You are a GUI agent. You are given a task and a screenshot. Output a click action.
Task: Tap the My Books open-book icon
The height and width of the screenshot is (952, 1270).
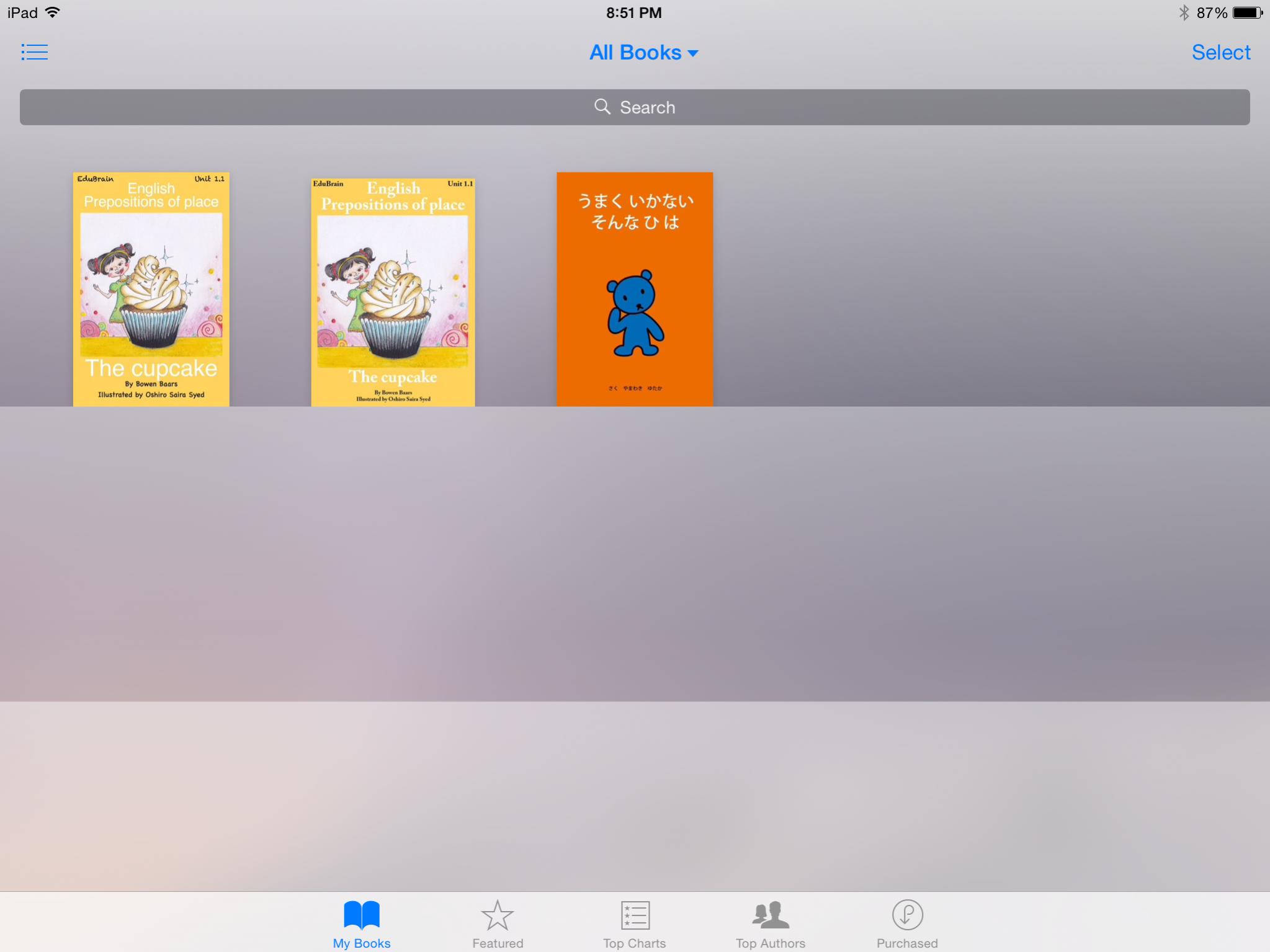(x=362, y=915)
